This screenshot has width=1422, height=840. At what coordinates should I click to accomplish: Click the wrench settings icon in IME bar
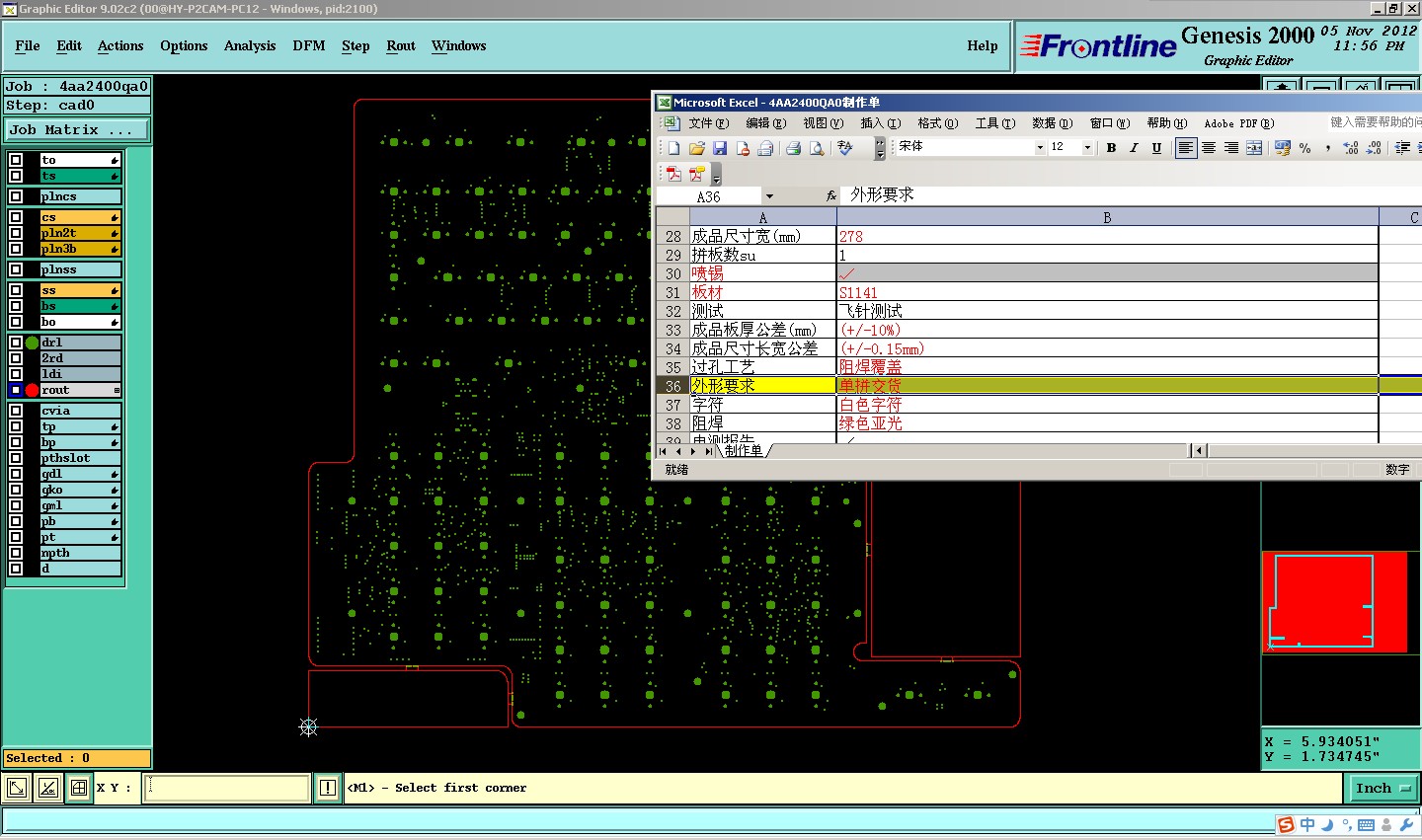[1407, 825]
